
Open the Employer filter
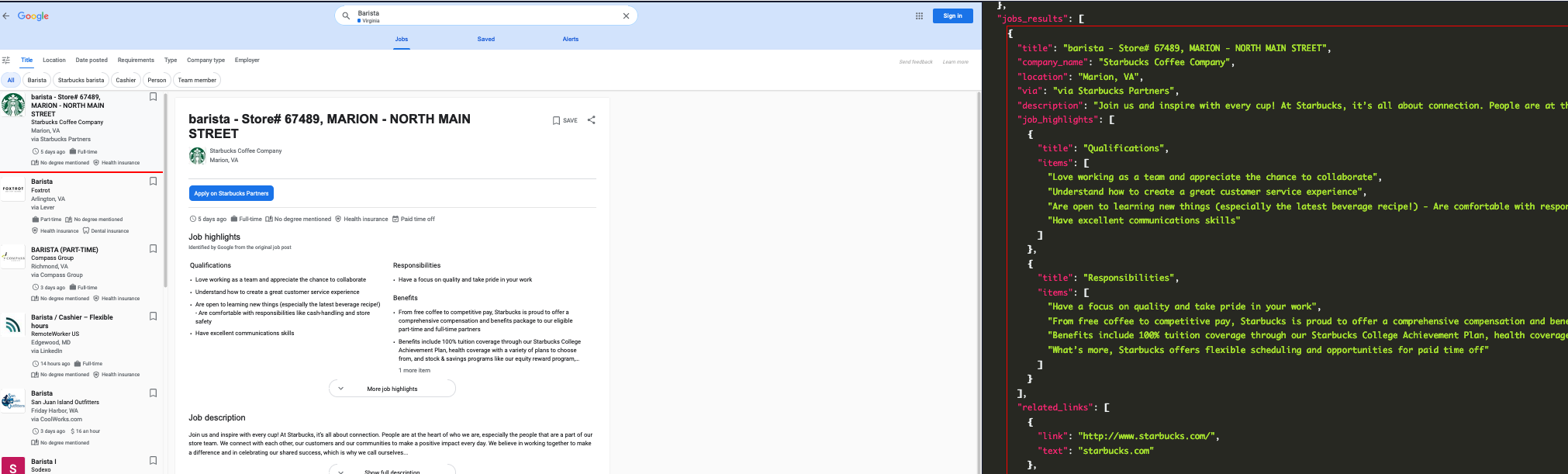click(247, 60)
